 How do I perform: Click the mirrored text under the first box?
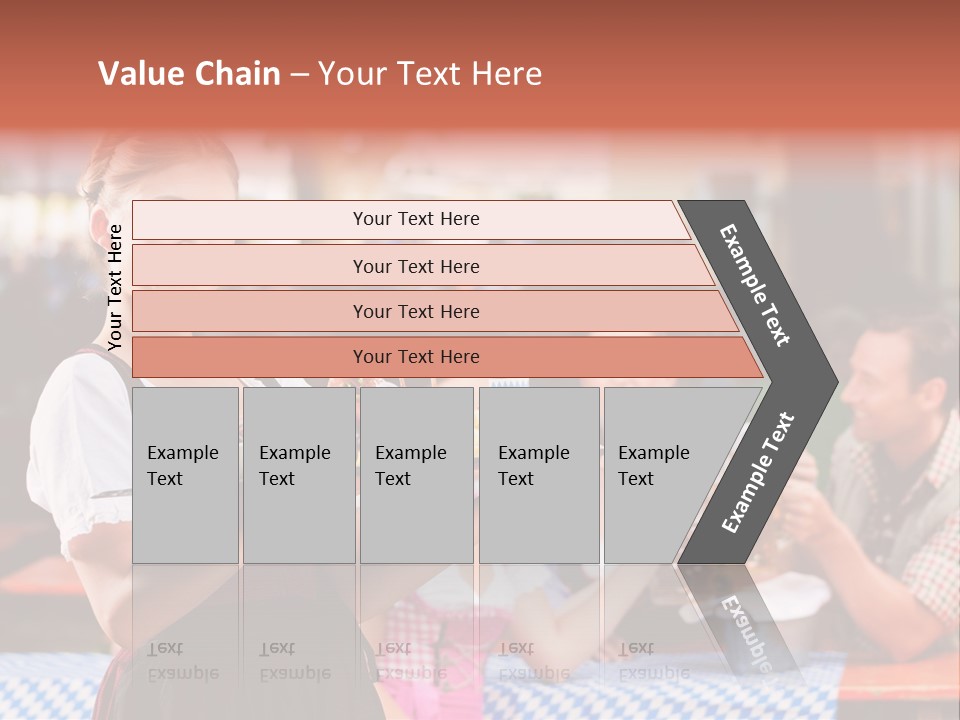point(182,661)
